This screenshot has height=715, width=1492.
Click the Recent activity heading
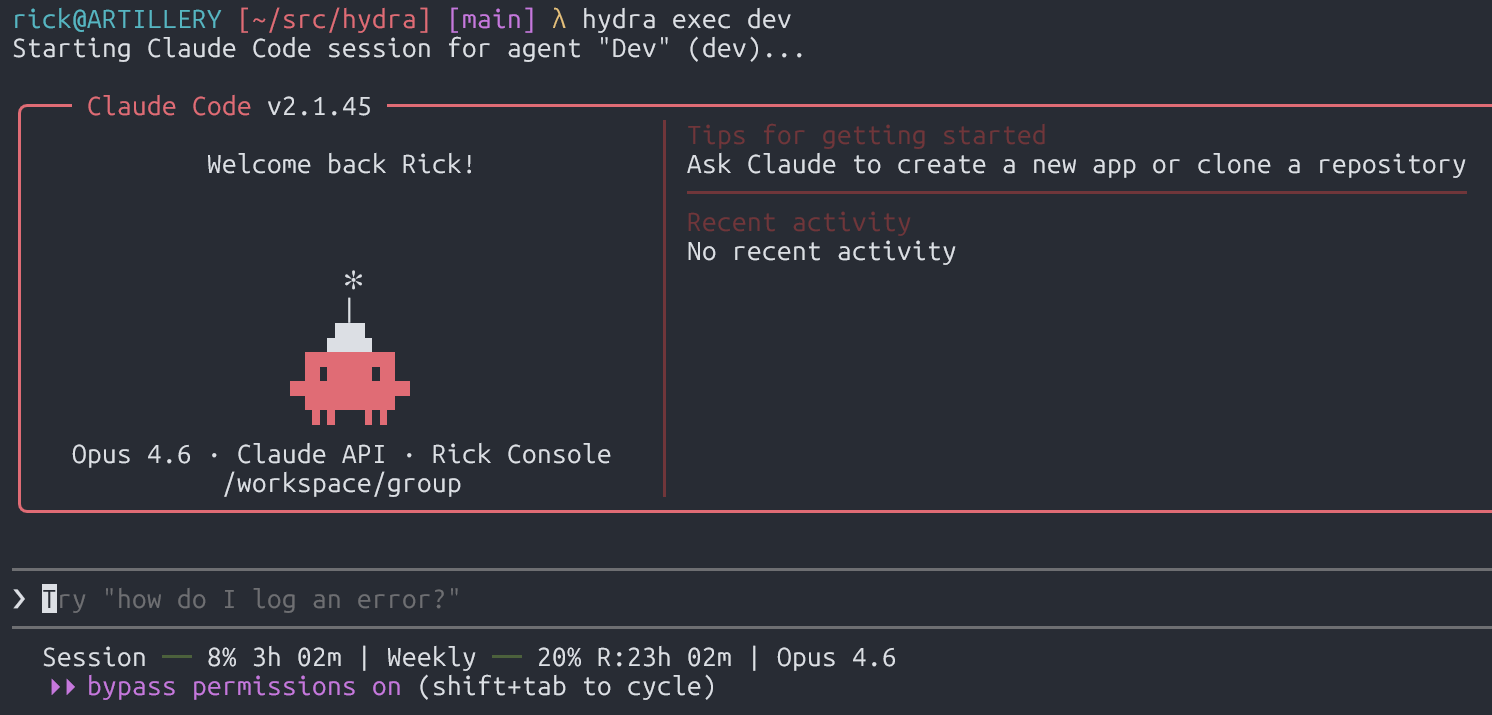[799, 222]
